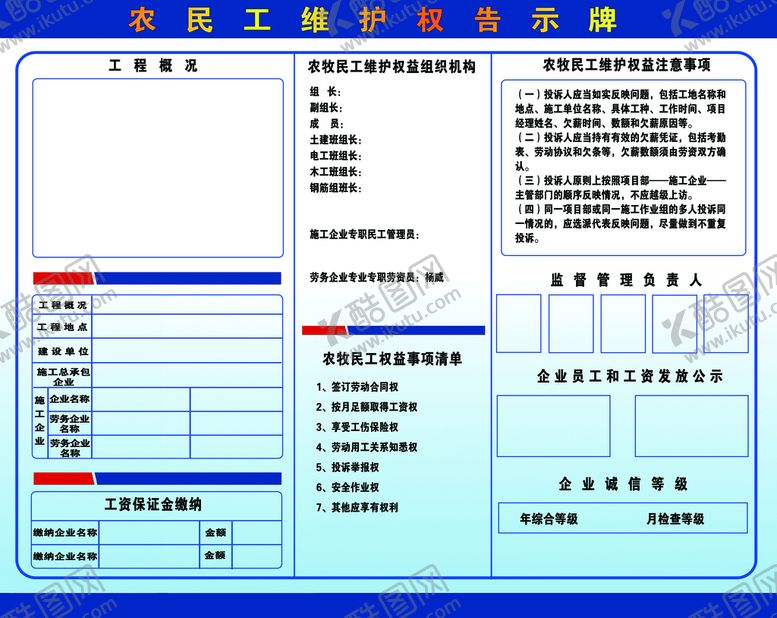Select paragraph (三) about 不应越级上访

[620, 187]
